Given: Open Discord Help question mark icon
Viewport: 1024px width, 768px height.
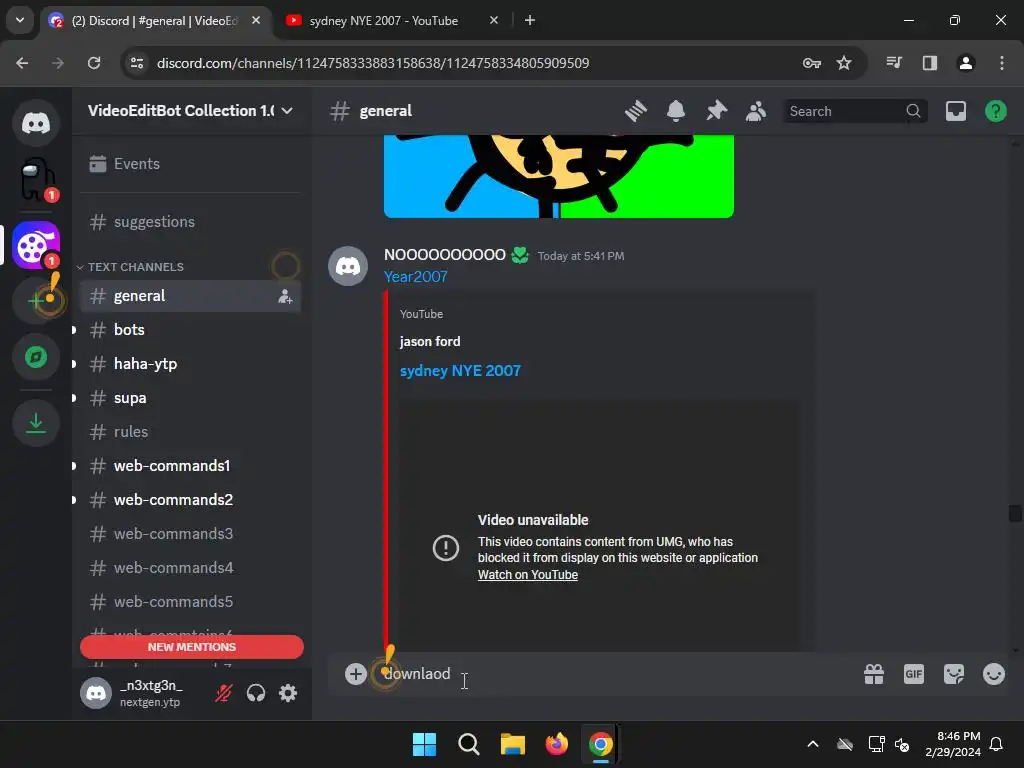Looking at the screenshot, I should [x=995, y=111].
